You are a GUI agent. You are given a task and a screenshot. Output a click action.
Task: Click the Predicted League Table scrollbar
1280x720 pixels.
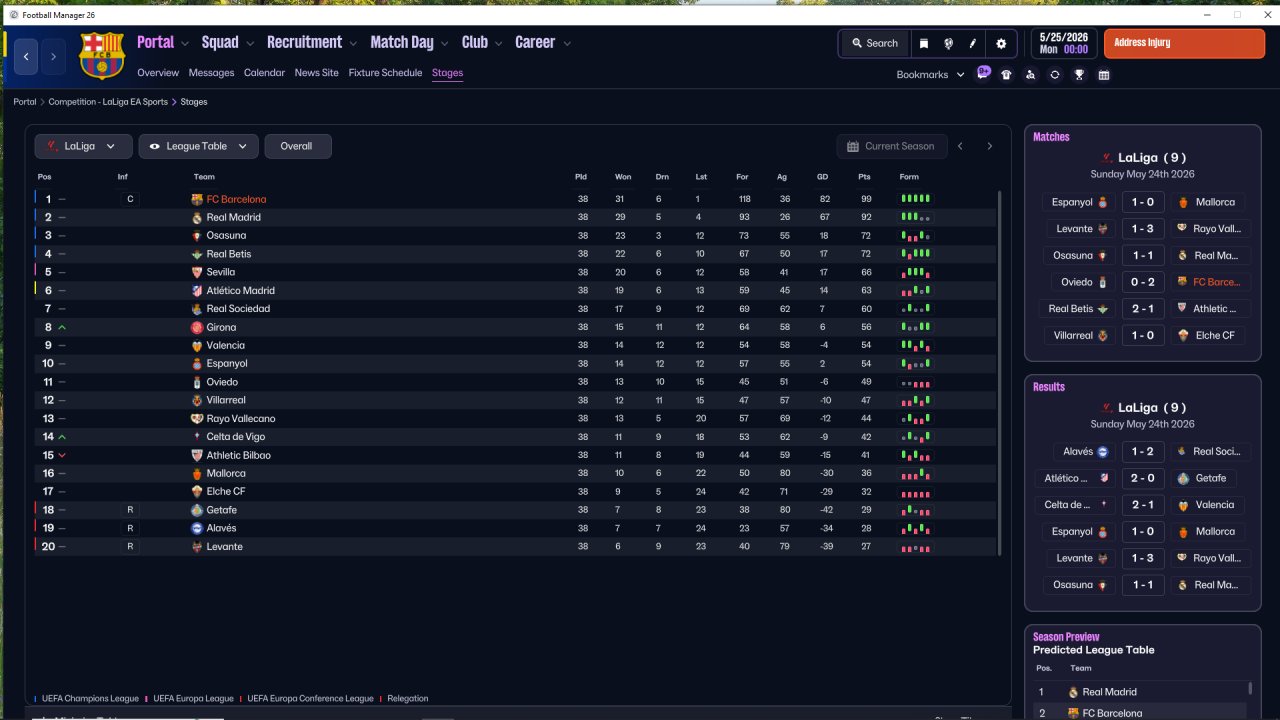[x=1251, y=688]
